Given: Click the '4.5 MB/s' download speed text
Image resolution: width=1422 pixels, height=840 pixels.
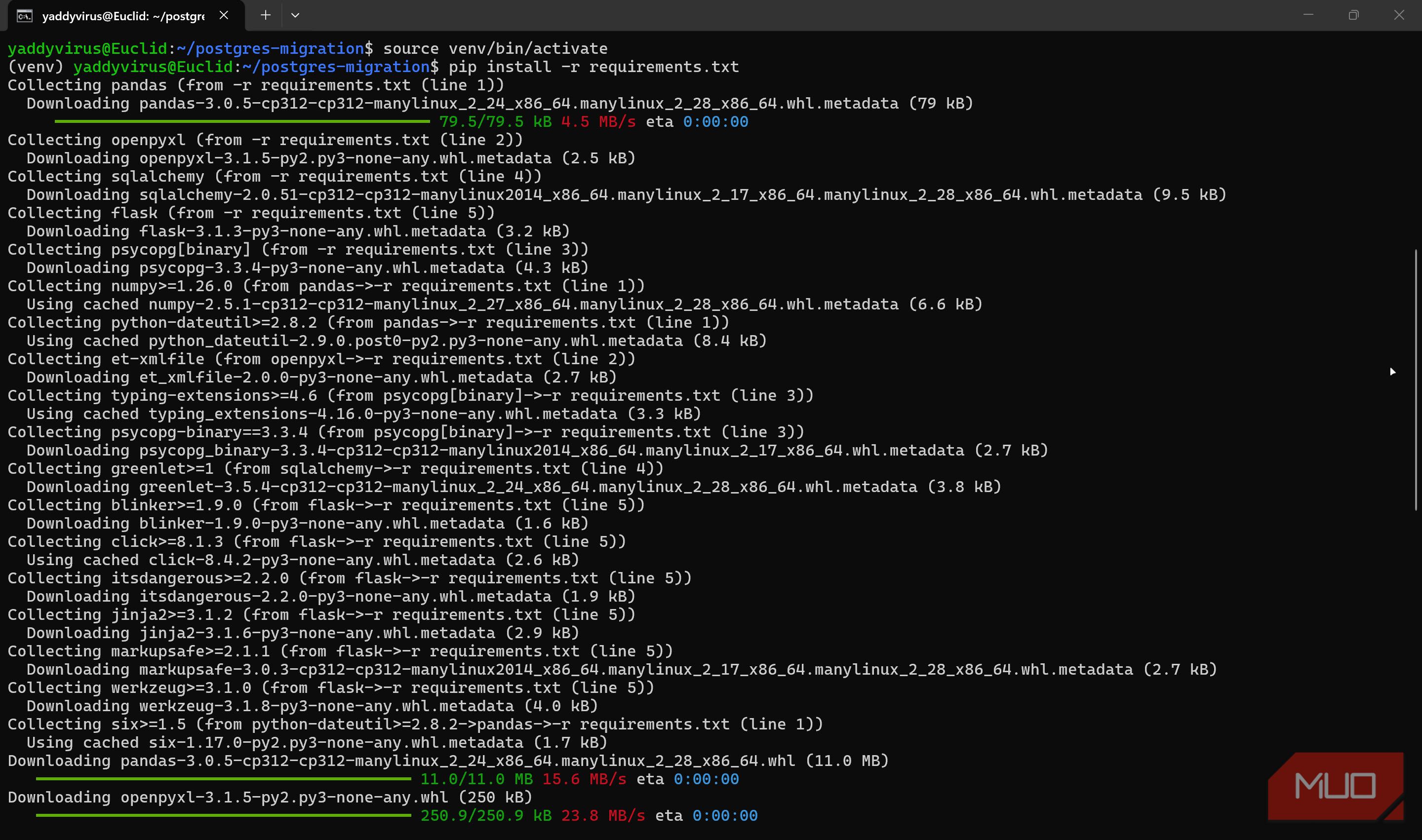Looking at the screenshot, I should [x=598, y=122].
